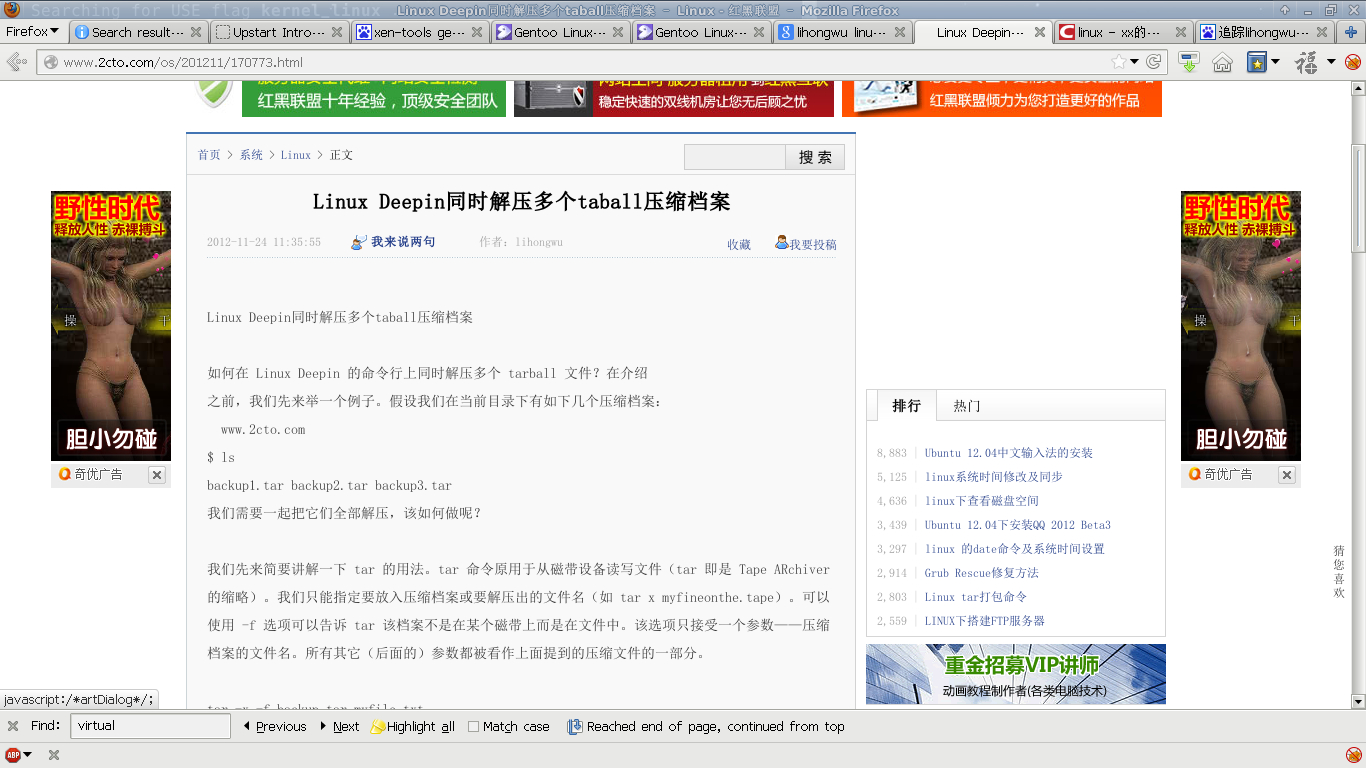This screenshot has width=1366, height=768.
Task: Click the 福 character toolbar icon
Action: [x=1306, y=62]
